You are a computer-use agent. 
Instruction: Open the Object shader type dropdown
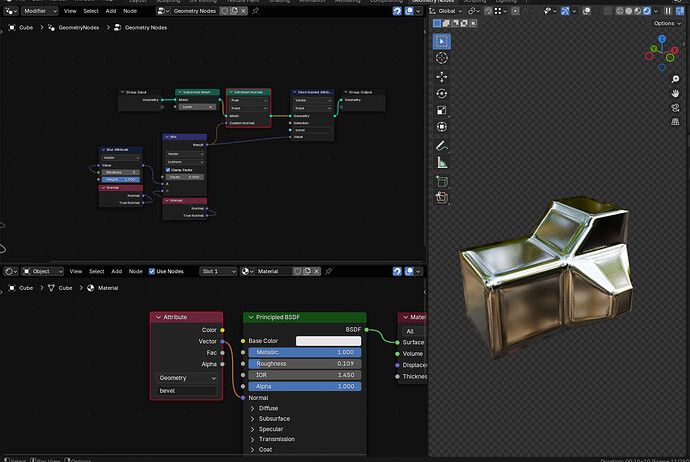pos(43,271)
